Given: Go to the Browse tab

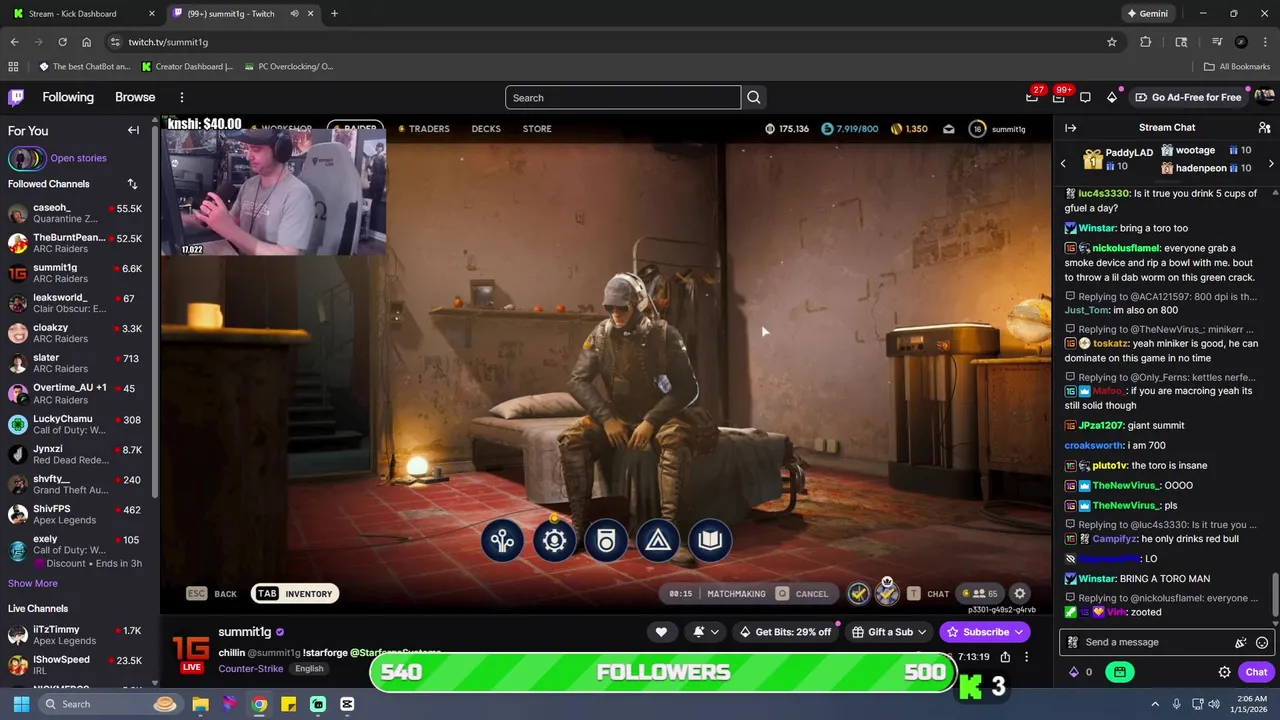Looking at the screenshot, I should tap(135, 97).
